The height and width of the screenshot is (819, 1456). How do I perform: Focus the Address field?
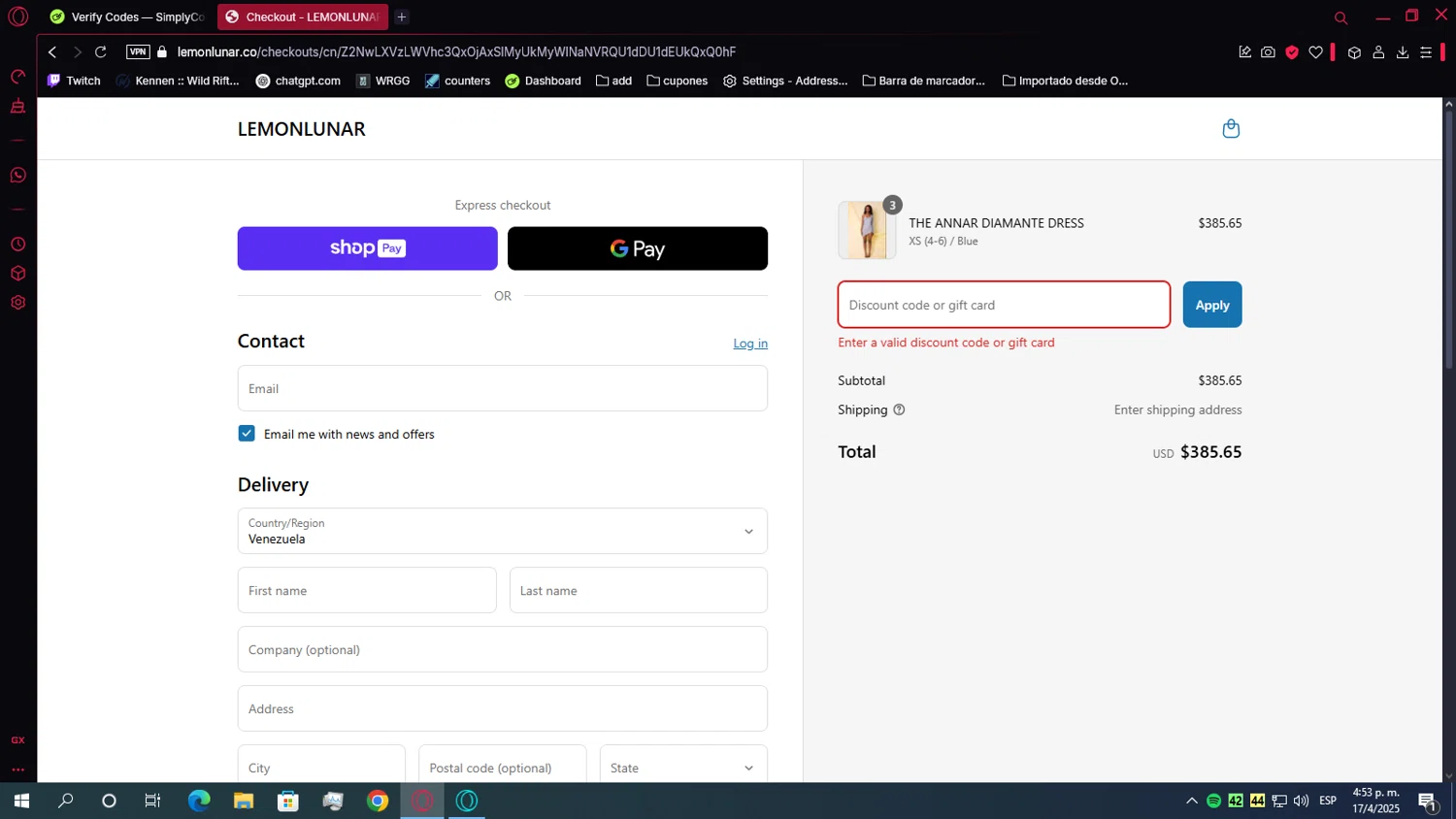503,708
